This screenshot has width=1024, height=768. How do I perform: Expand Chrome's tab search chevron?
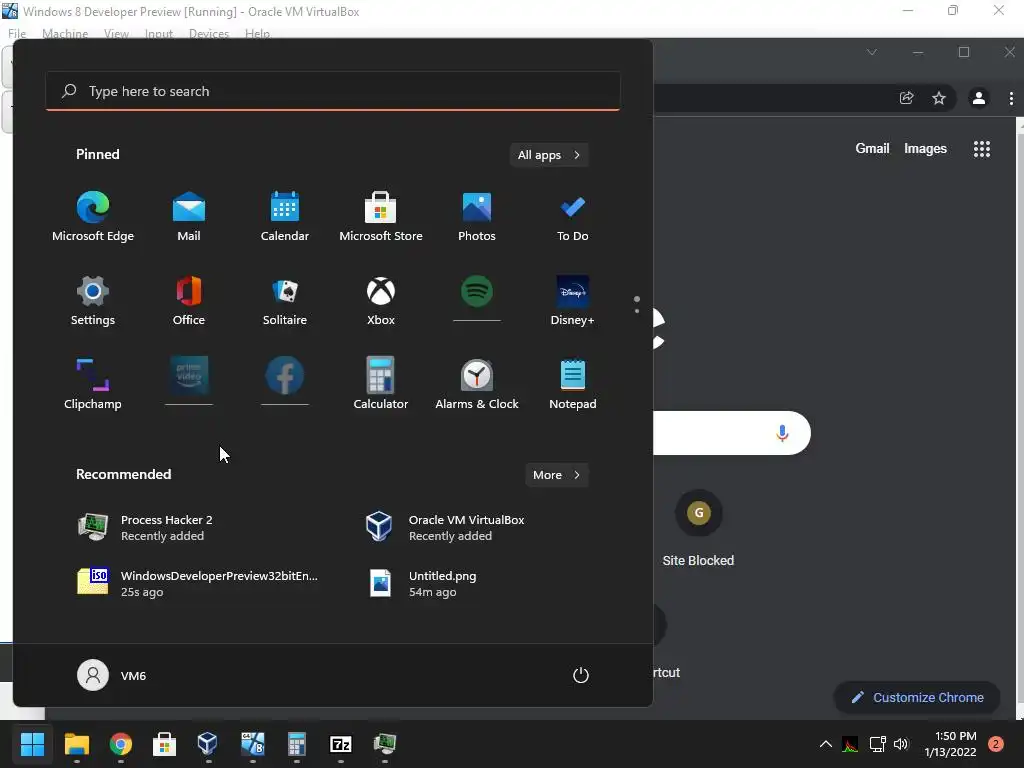pos(872,52)
